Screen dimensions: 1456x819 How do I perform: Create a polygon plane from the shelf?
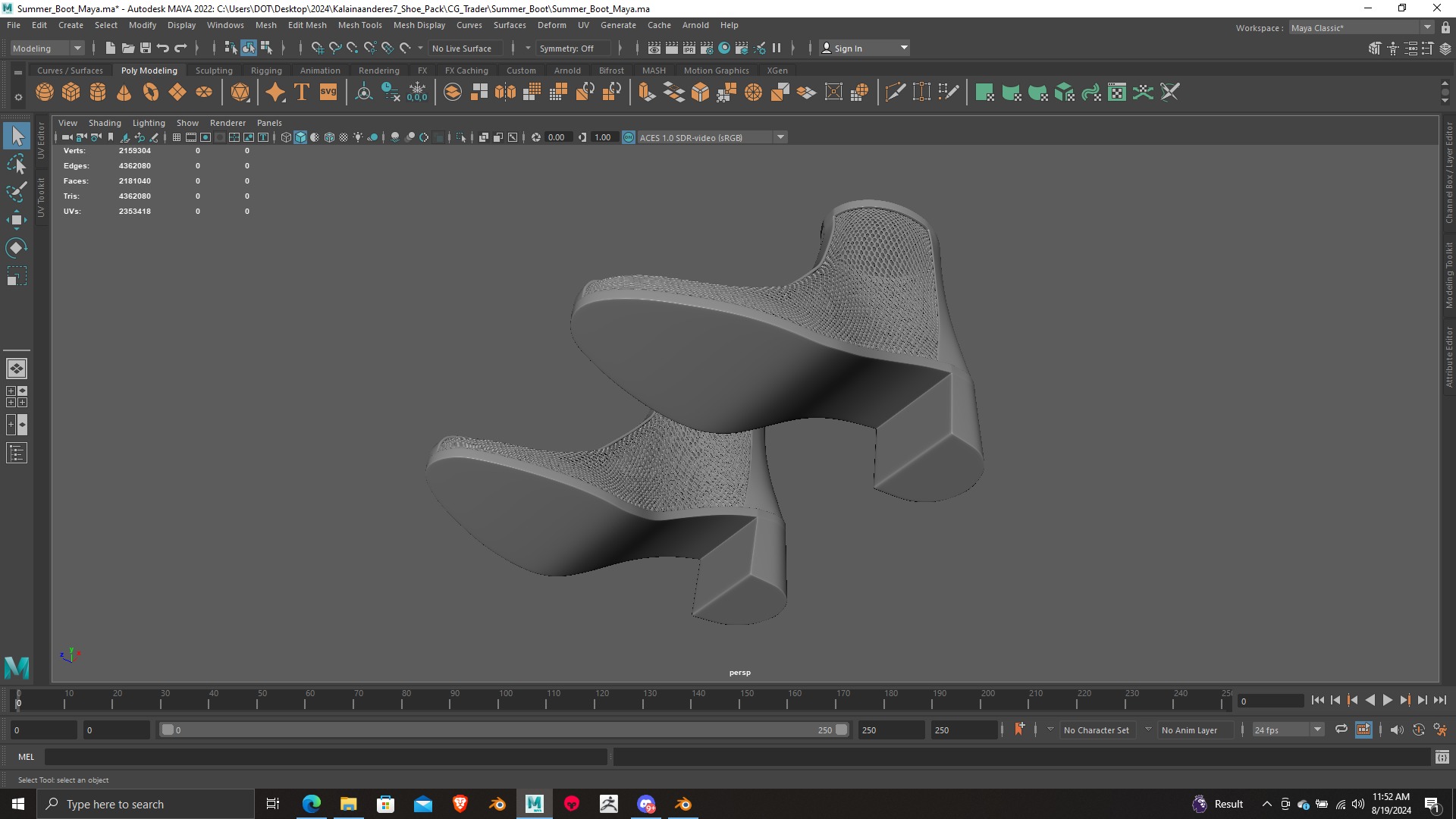click(177, 93)
